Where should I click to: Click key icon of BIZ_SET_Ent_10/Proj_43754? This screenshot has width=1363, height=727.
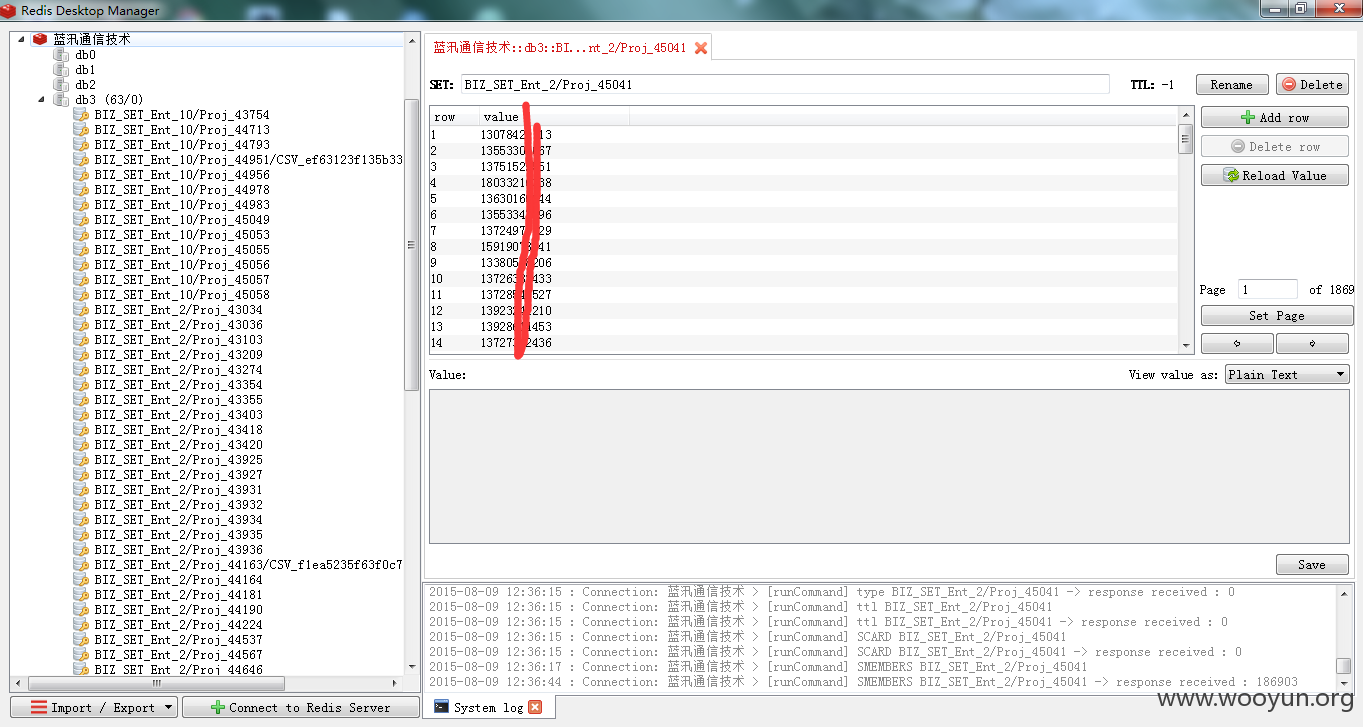point(81,115)
